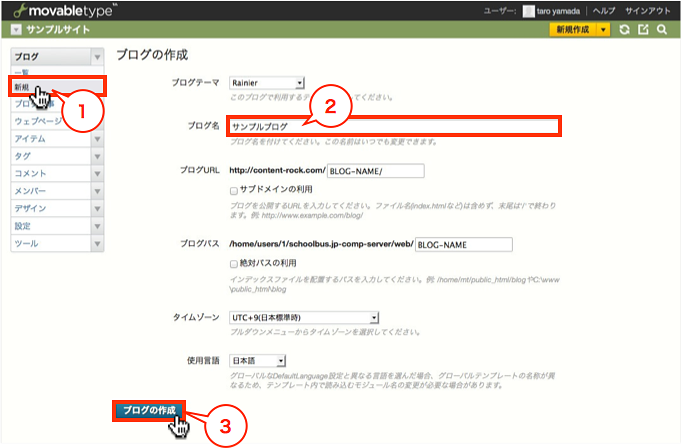Open the タイムゾーン UTC+9 dropdown

[304, 318]
